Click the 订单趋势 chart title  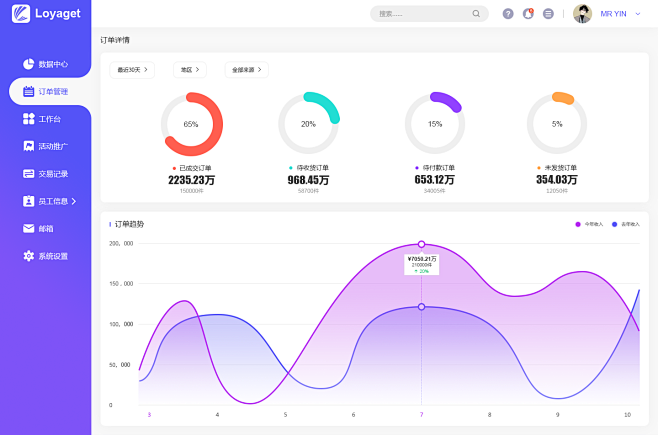tap(129, 224)
